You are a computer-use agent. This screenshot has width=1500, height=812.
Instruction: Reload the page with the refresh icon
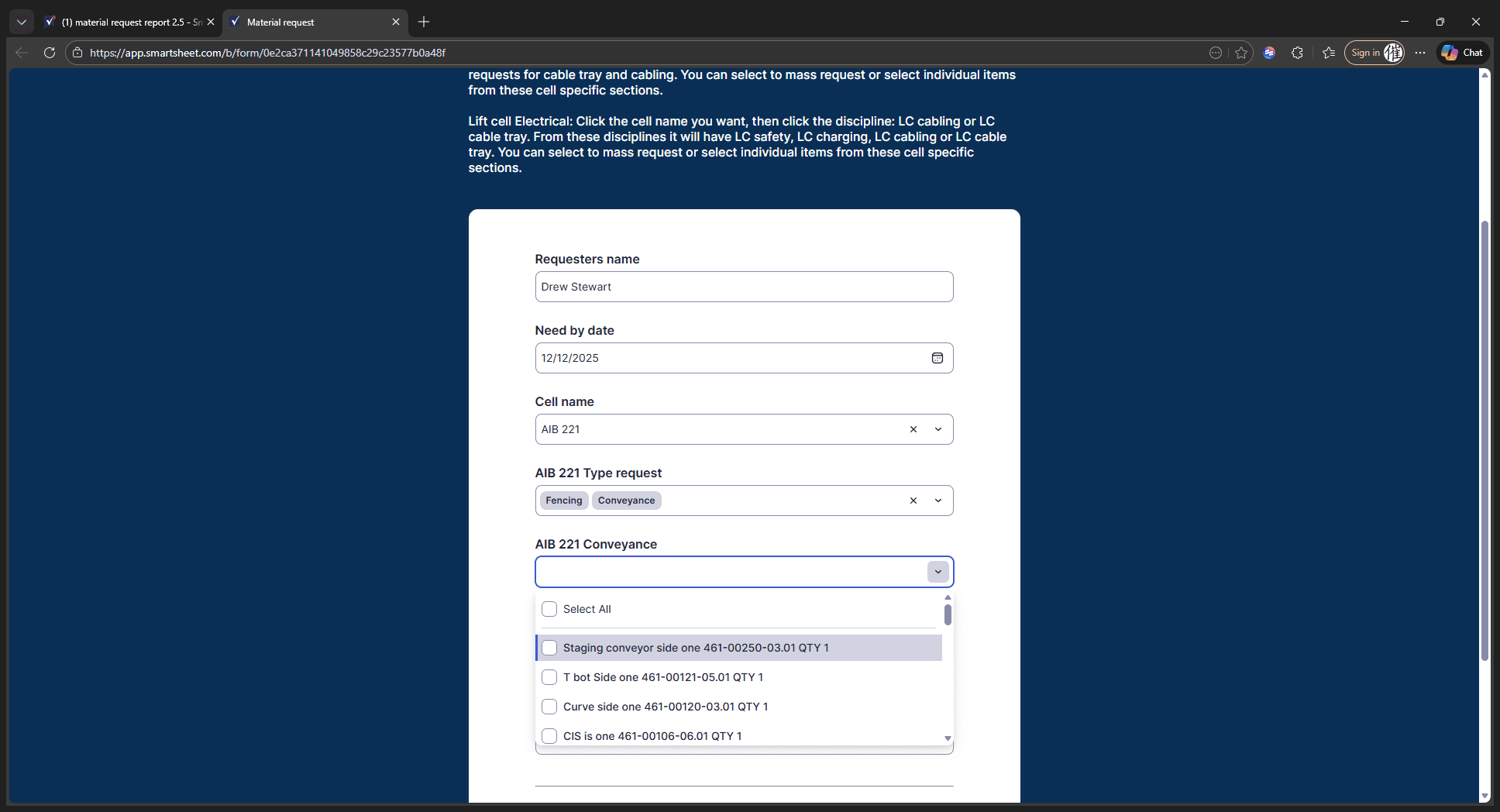click(50, 53)
